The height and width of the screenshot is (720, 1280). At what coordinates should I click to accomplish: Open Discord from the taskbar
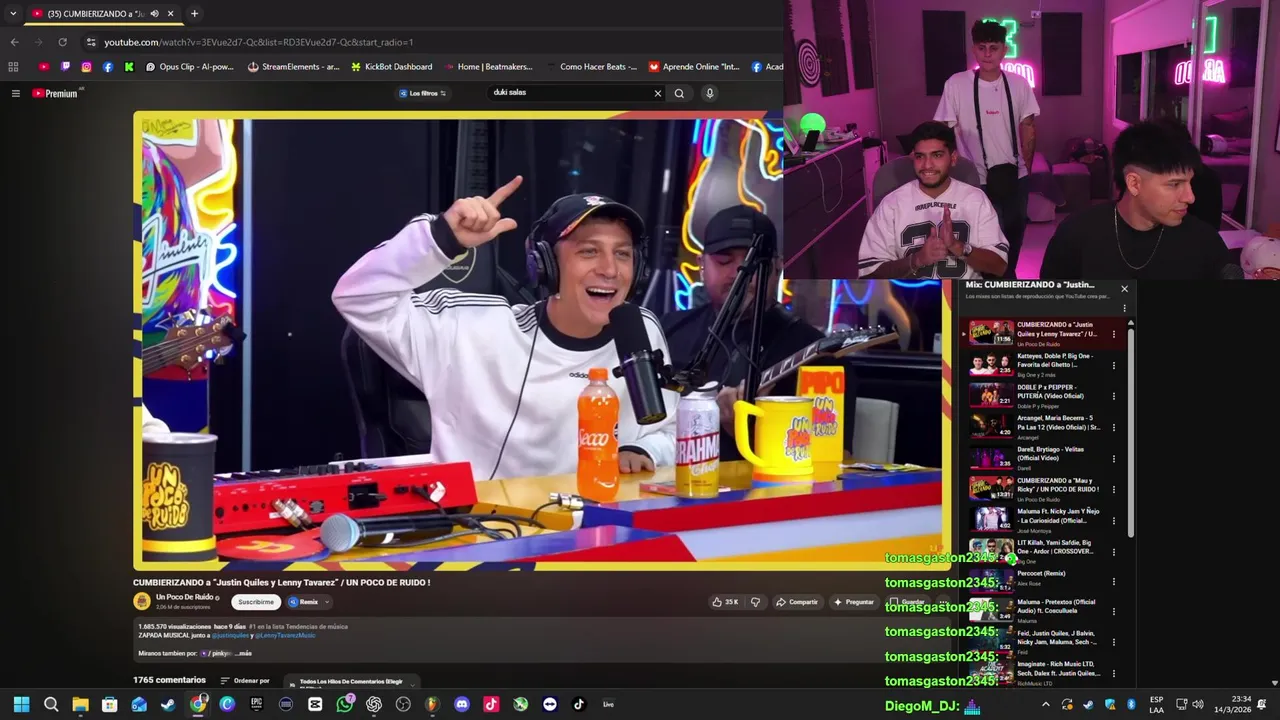(x=461, y=704)
